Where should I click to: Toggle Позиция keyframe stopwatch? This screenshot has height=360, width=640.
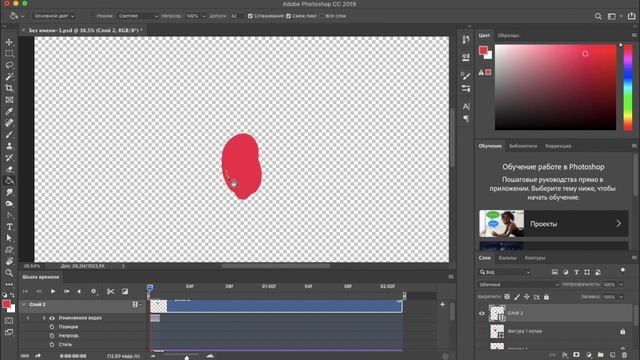click(x=52, y=327)
